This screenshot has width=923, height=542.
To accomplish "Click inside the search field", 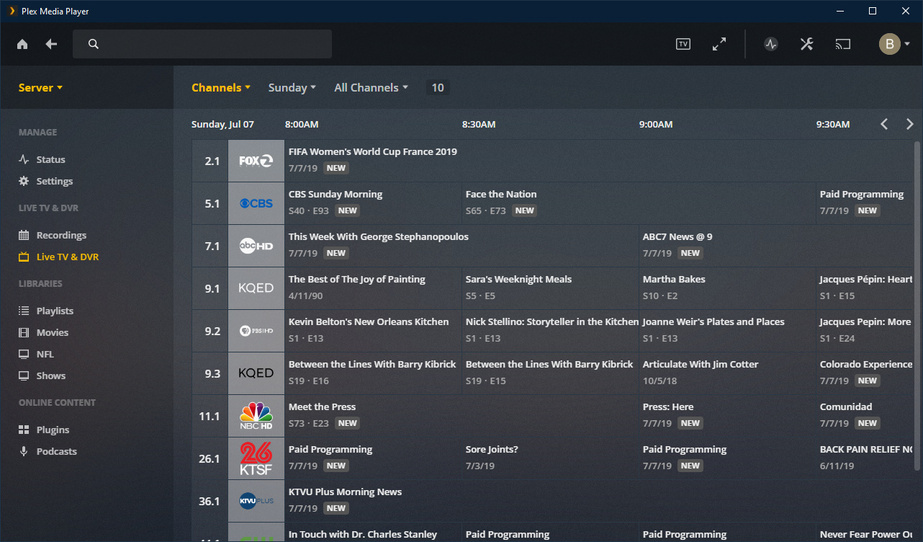I will click(202, 44).
